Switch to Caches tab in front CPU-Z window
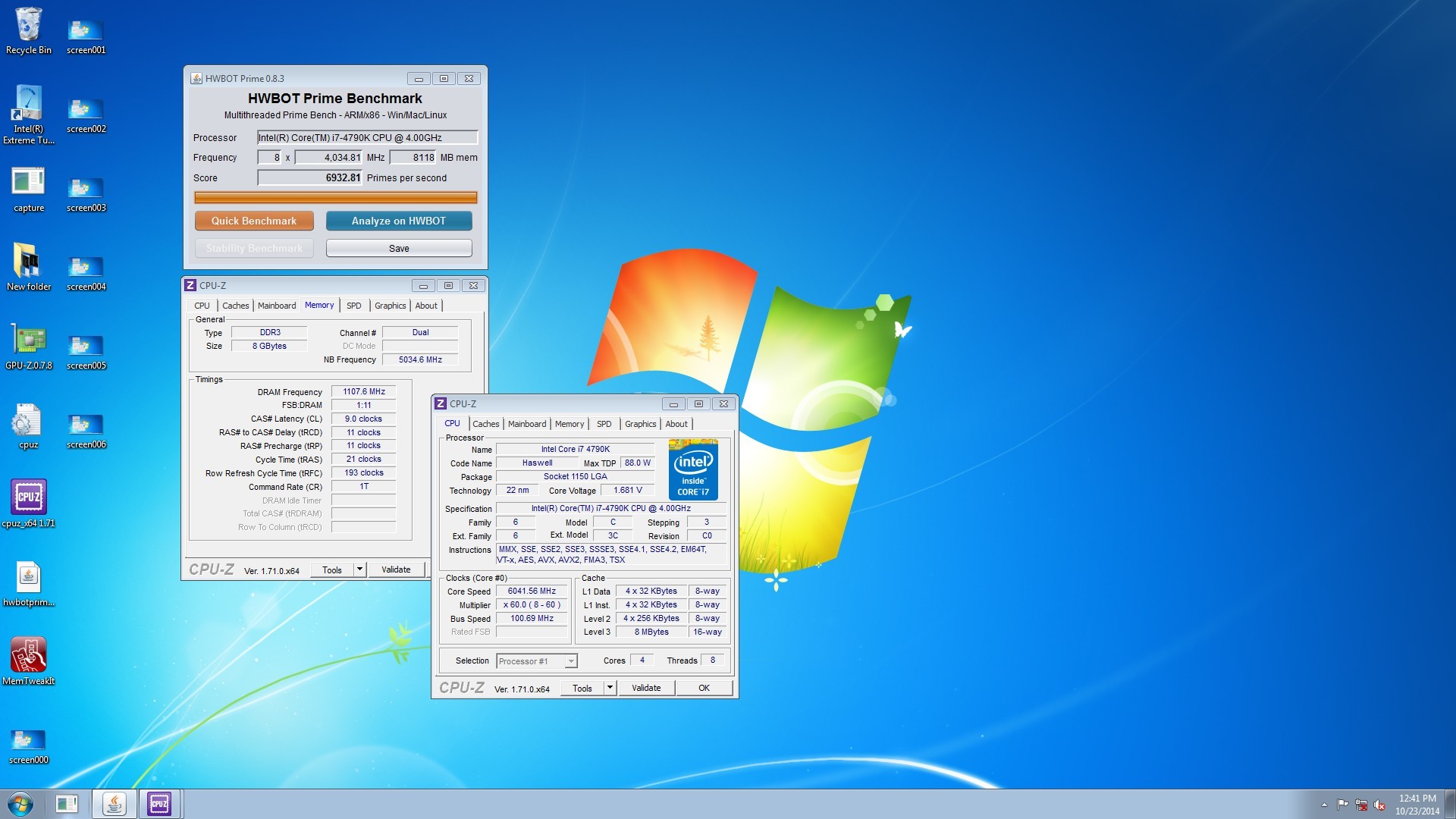The width and height of the screenshot is (1456, 819). (x=486, y=424)
